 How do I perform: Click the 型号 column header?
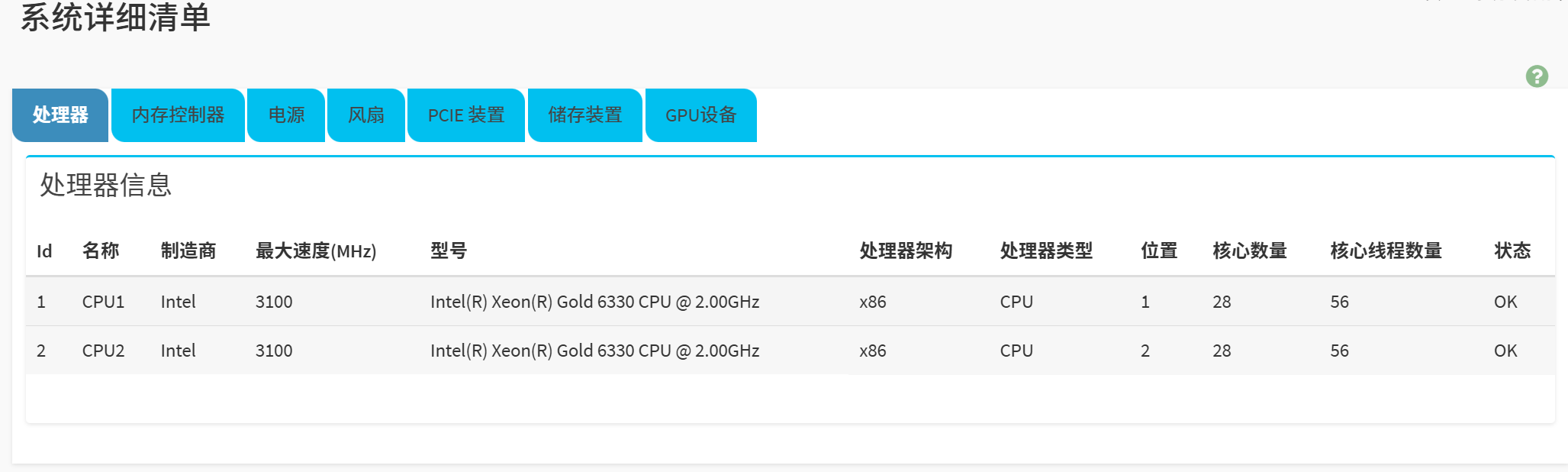point(449,251)
